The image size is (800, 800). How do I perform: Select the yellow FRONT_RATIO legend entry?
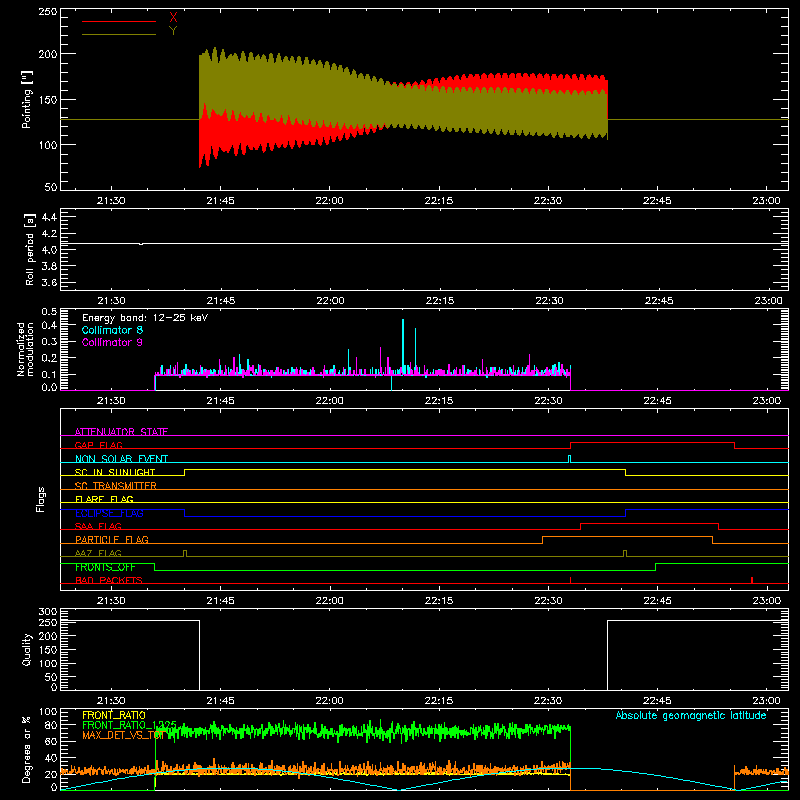pyautogui.click(x=114, y=715)
